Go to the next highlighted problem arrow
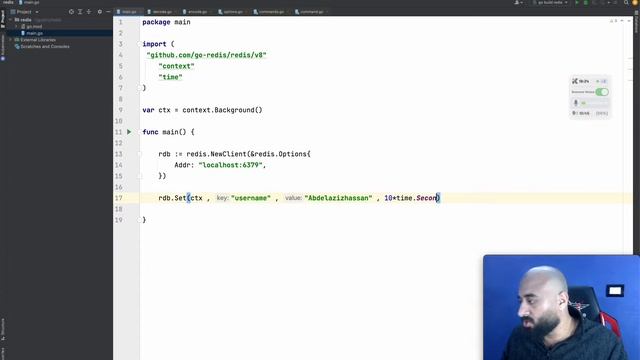 (x=629, y=20)
